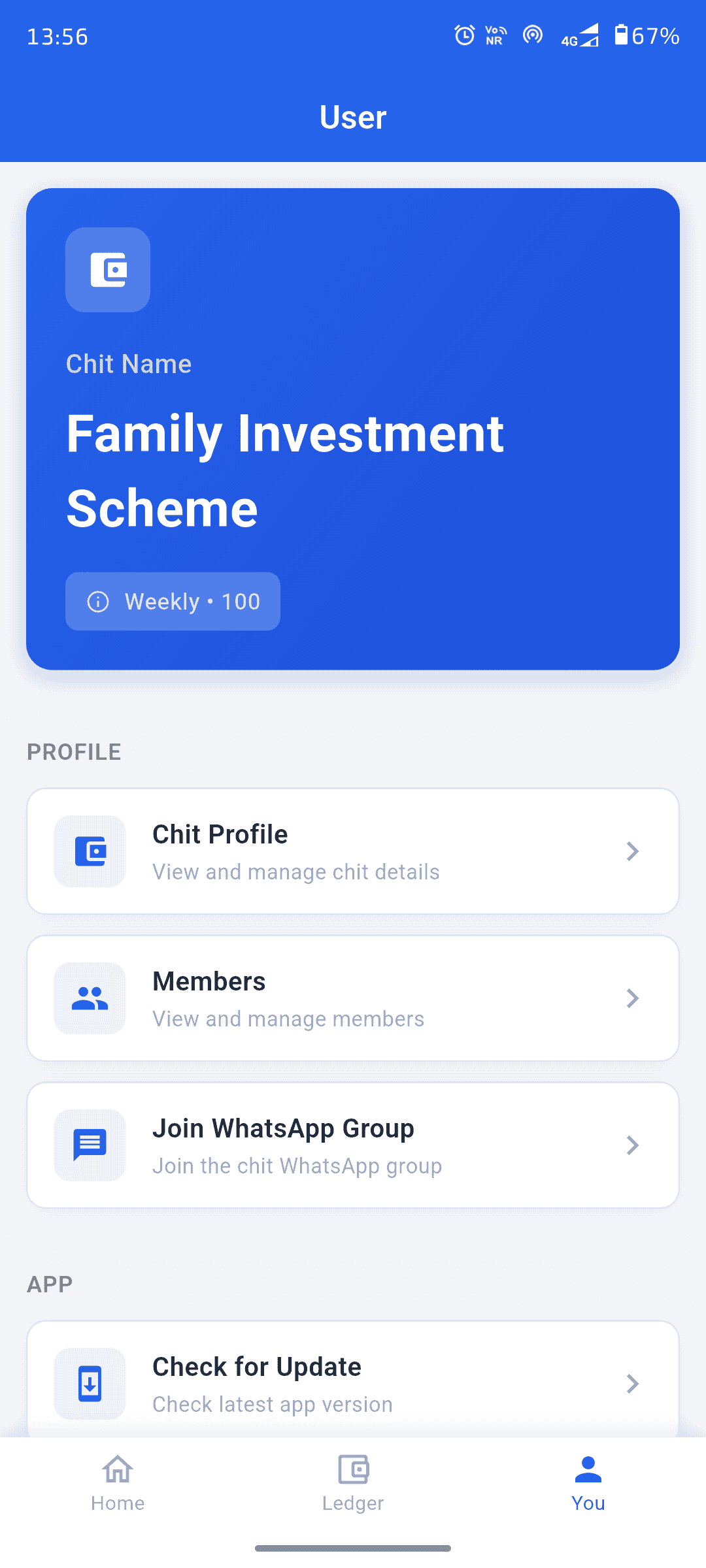This screenshot has width=706, height=1568.
Task: Tap the alarm icon in status bar
Action: (x=464, y=35)
